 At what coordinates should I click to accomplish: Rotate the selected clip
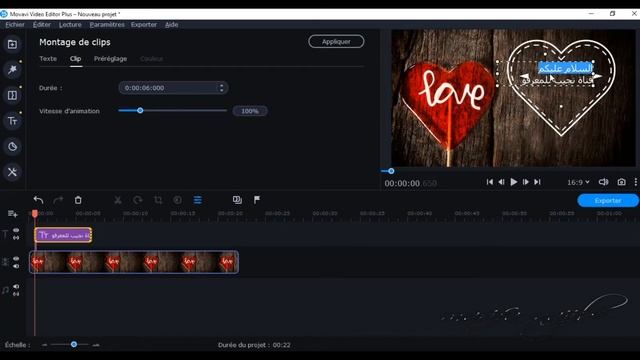[138, 200]
